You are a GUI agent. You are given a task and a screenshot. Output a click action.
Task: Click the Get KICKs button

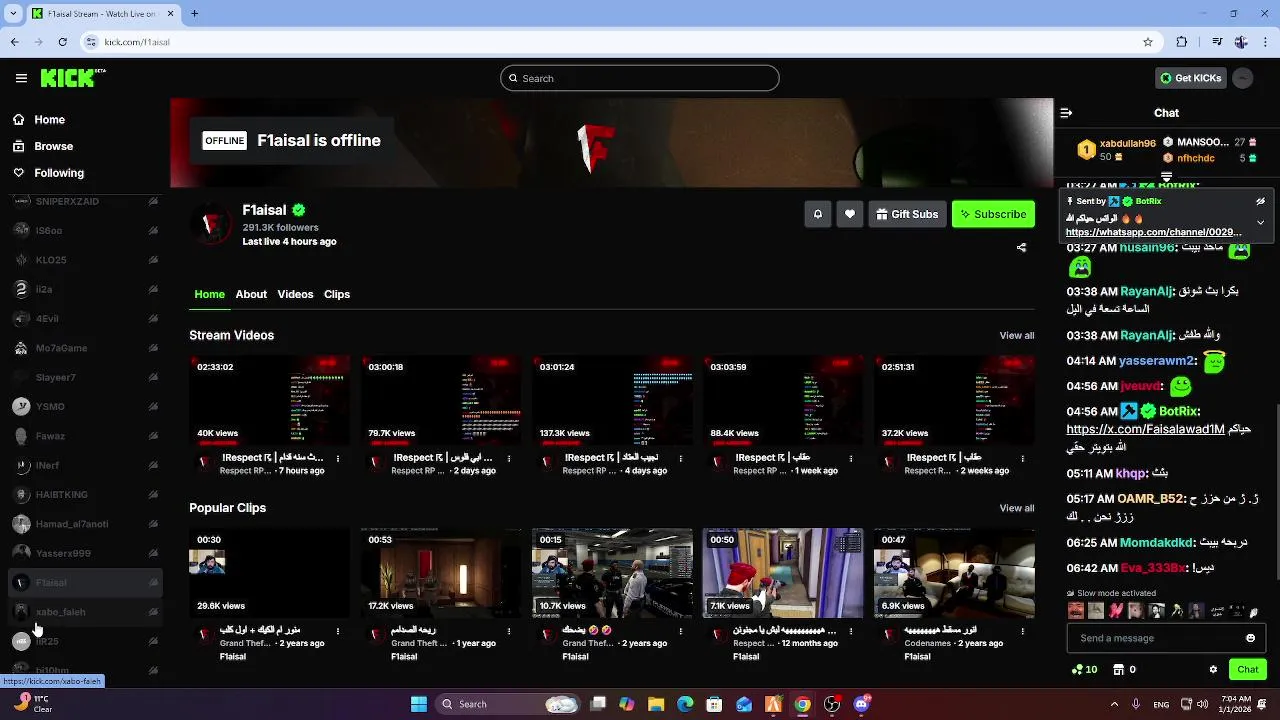coord(1190,78)
